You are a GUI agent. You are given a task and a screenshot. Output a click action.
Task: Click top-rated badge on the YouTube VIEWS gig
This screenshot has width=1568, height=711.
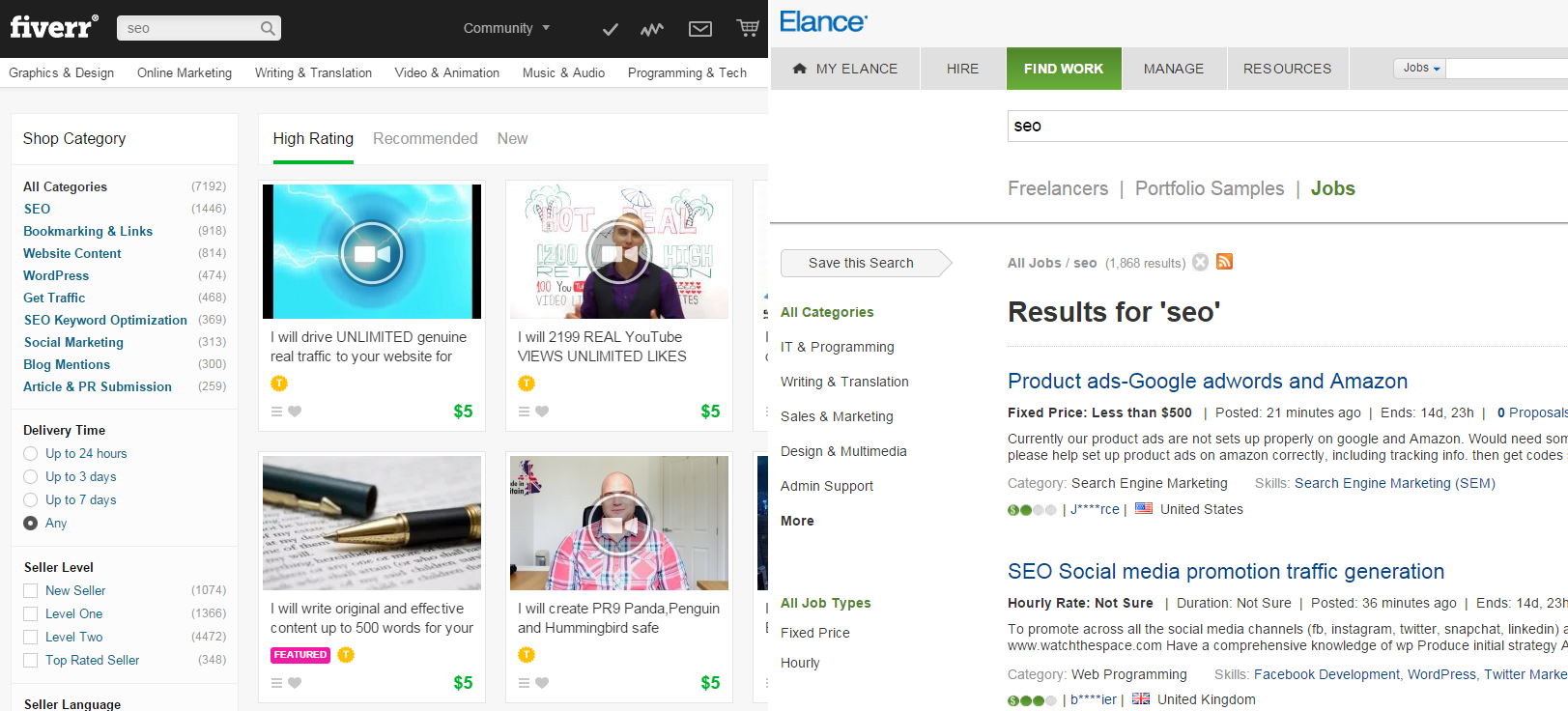click(x=527, y=384)
